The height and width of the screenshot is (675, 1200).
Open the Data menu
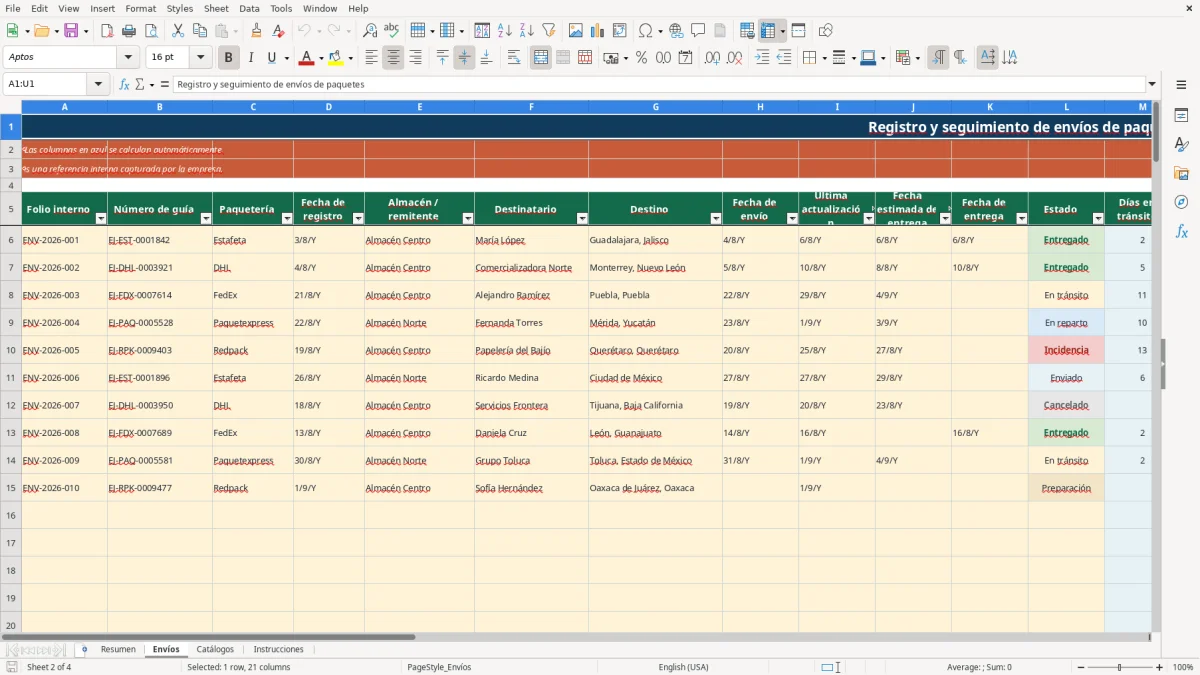click(249, 8)
